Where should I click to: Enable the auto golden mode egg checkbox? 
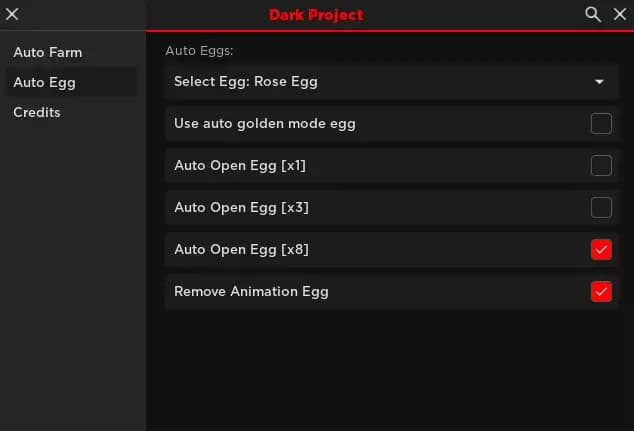pyautogui.click(x=601, y=124)
